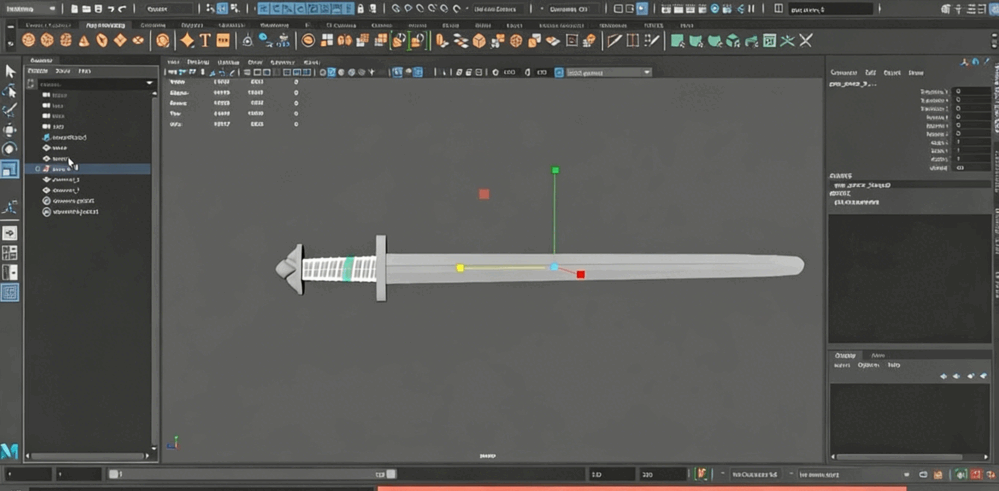Toggle the highlighted Scale tool in the toolbox
This screenshot has height=491, width=999.
click(10, 169)
